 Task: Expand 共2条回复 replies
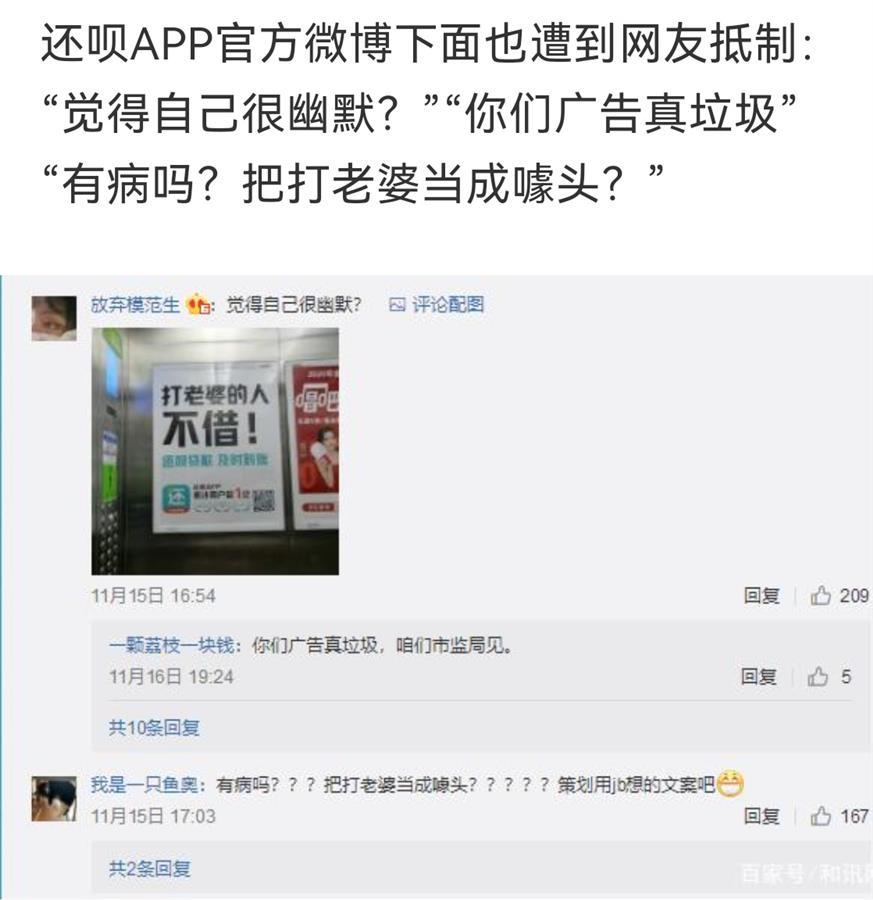click(150, 869)
